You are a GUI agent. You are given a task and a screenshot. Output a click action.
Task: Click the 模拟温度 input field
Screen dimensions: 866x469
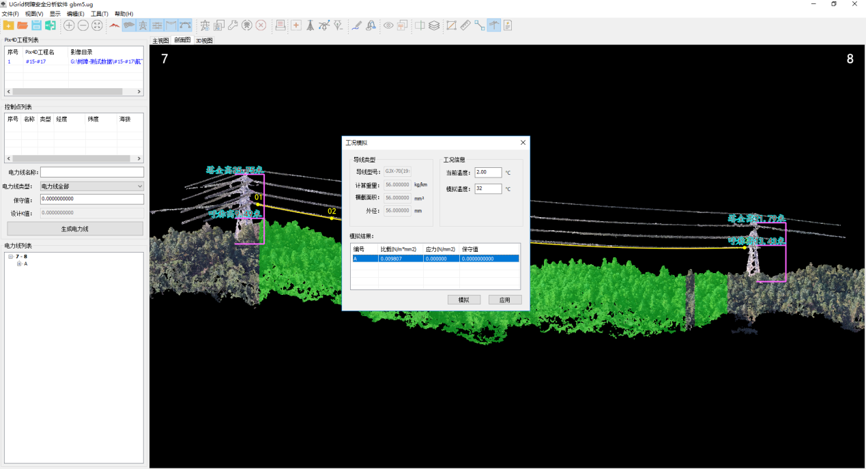(x=488, y=188)
